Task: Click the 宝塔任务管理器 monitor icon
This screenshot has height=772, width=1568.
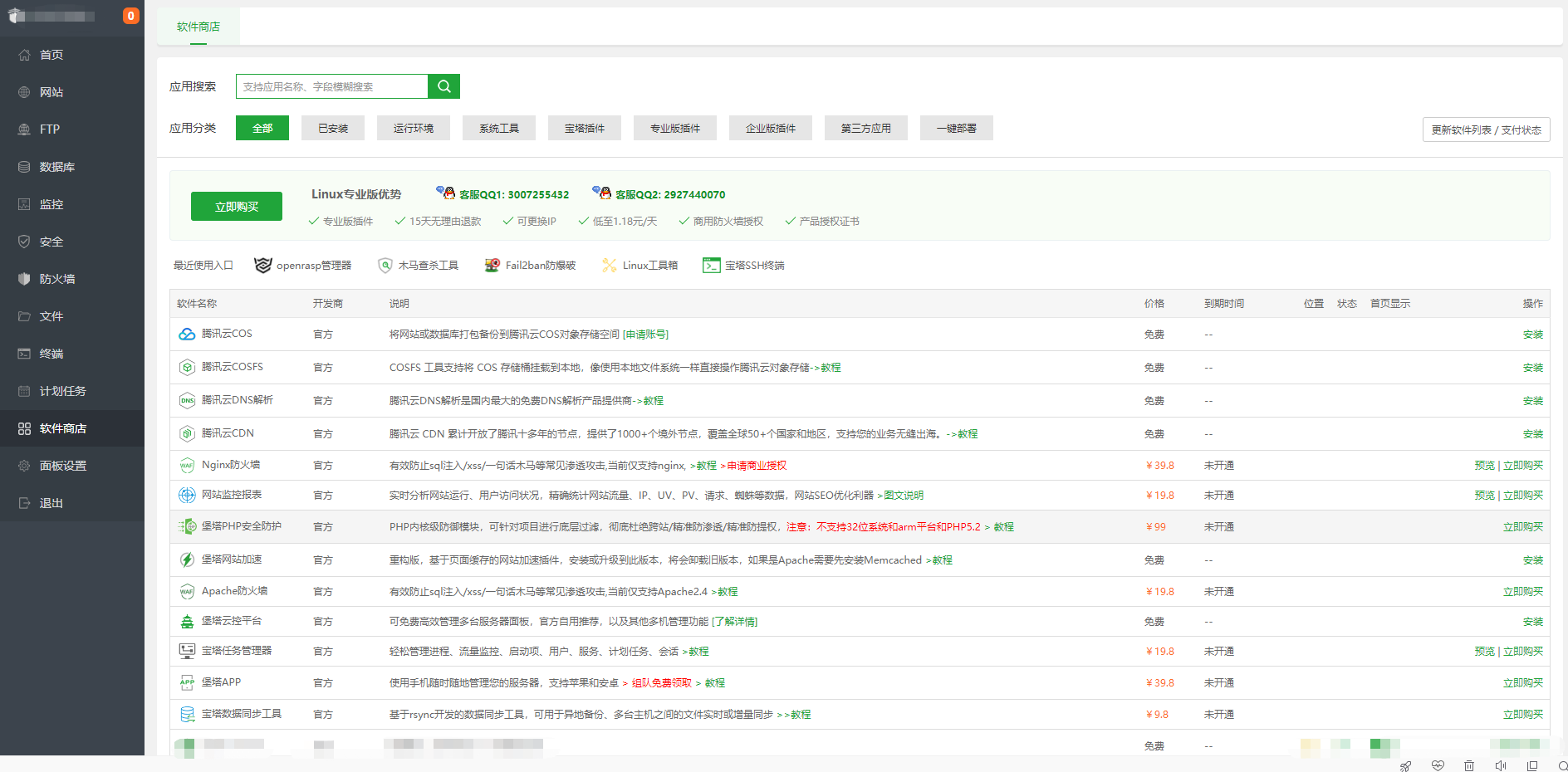Action: click(x=187, y=651)
